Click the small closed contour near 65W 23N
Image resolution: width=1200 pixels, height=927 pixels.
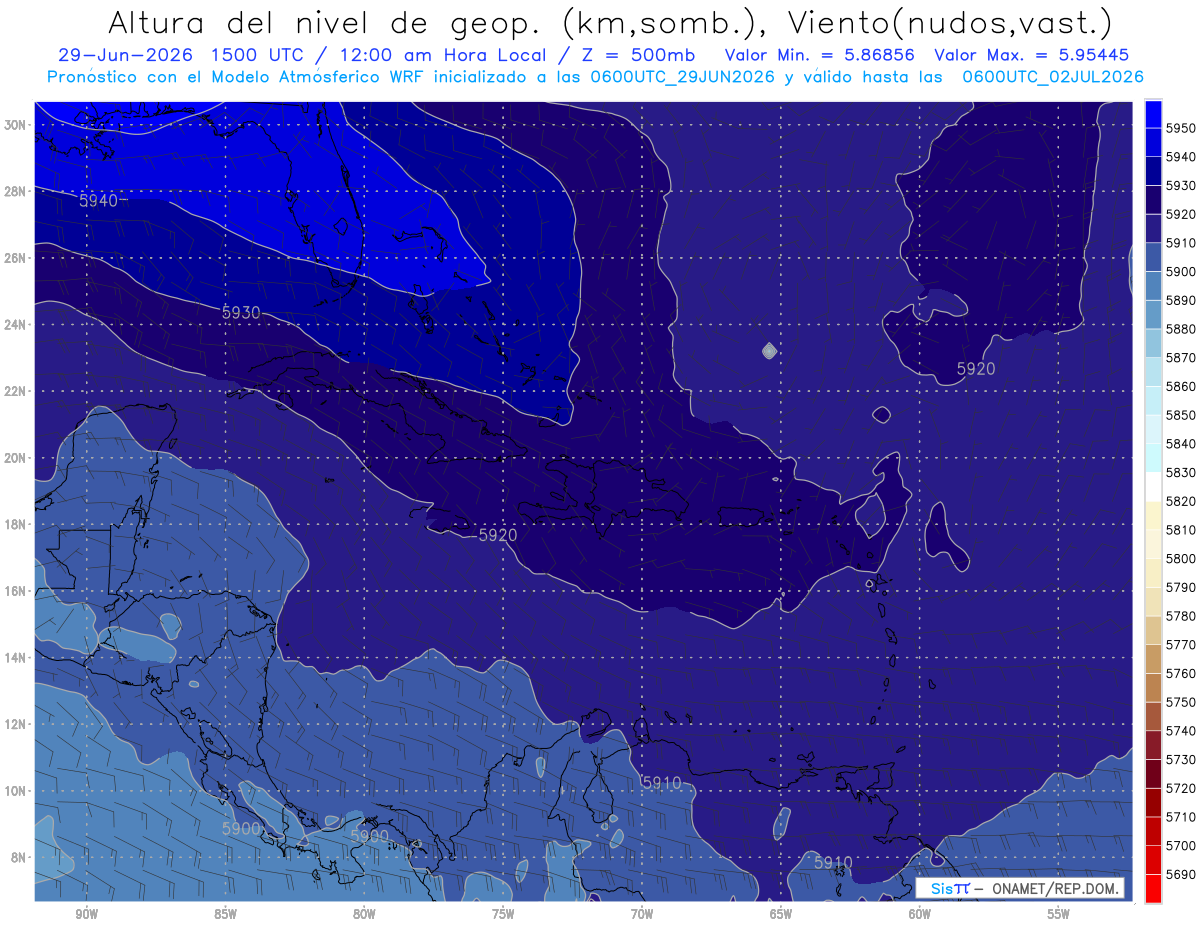(x=769, y=350)
